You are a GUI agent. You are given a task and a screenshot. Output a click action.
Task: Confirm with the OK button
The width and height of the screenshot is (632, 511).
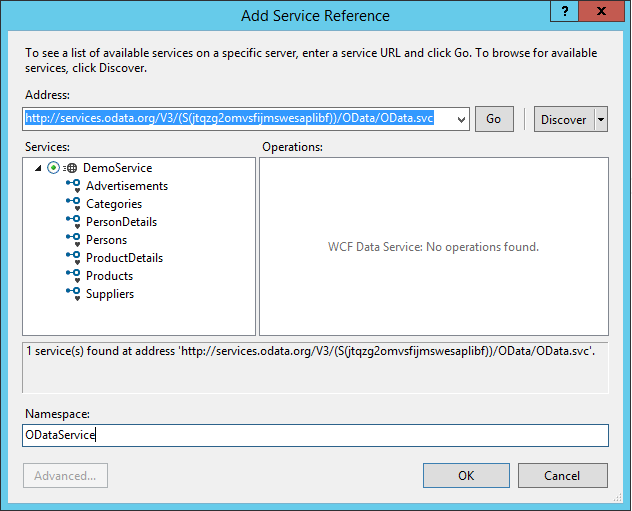click(466, 475)
